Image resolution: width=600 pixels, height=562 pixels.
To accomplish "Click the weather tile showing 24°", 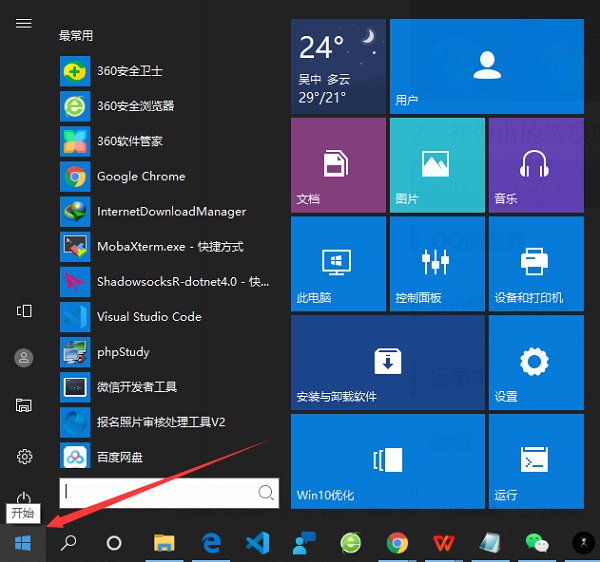I will 337,66.
